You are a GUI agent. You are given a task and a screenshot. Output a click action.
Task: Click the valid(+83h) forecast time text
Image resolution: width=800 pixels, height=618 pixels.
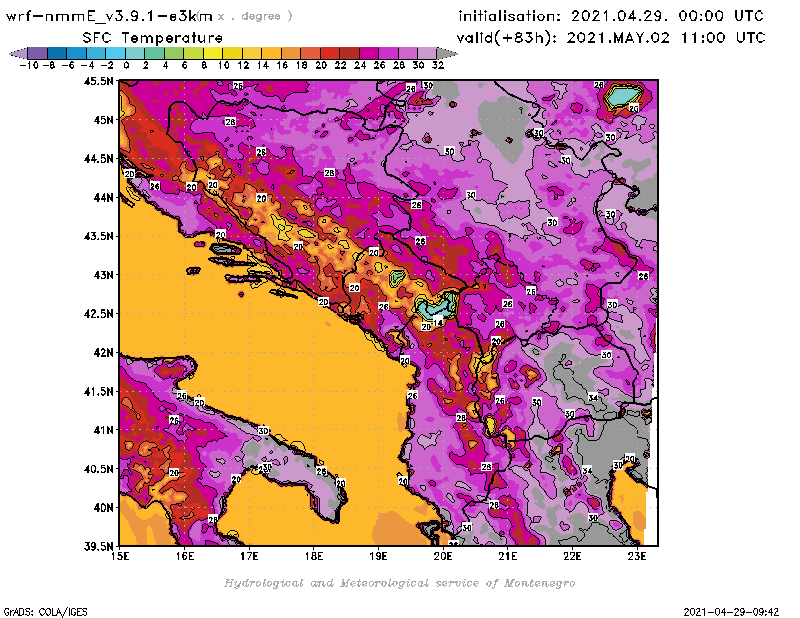click(611, 38)
